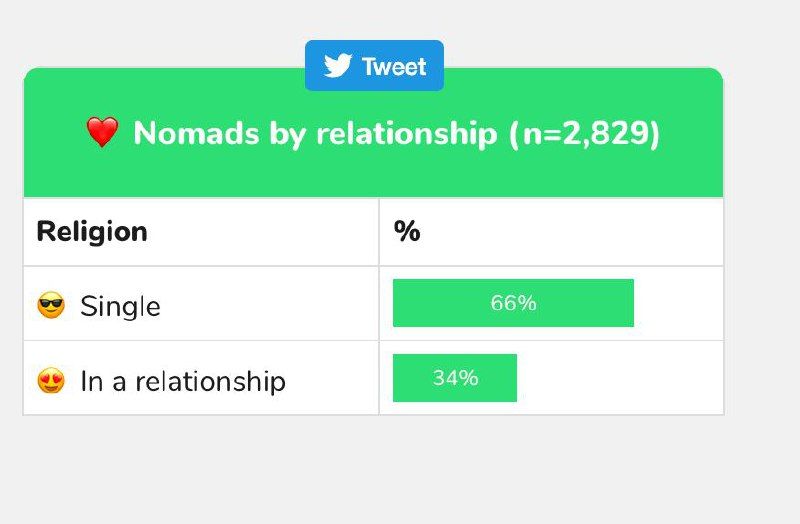The image size is (800, 524).
Task: Click the Nomads by relationship heading
Action: point(396,134)
